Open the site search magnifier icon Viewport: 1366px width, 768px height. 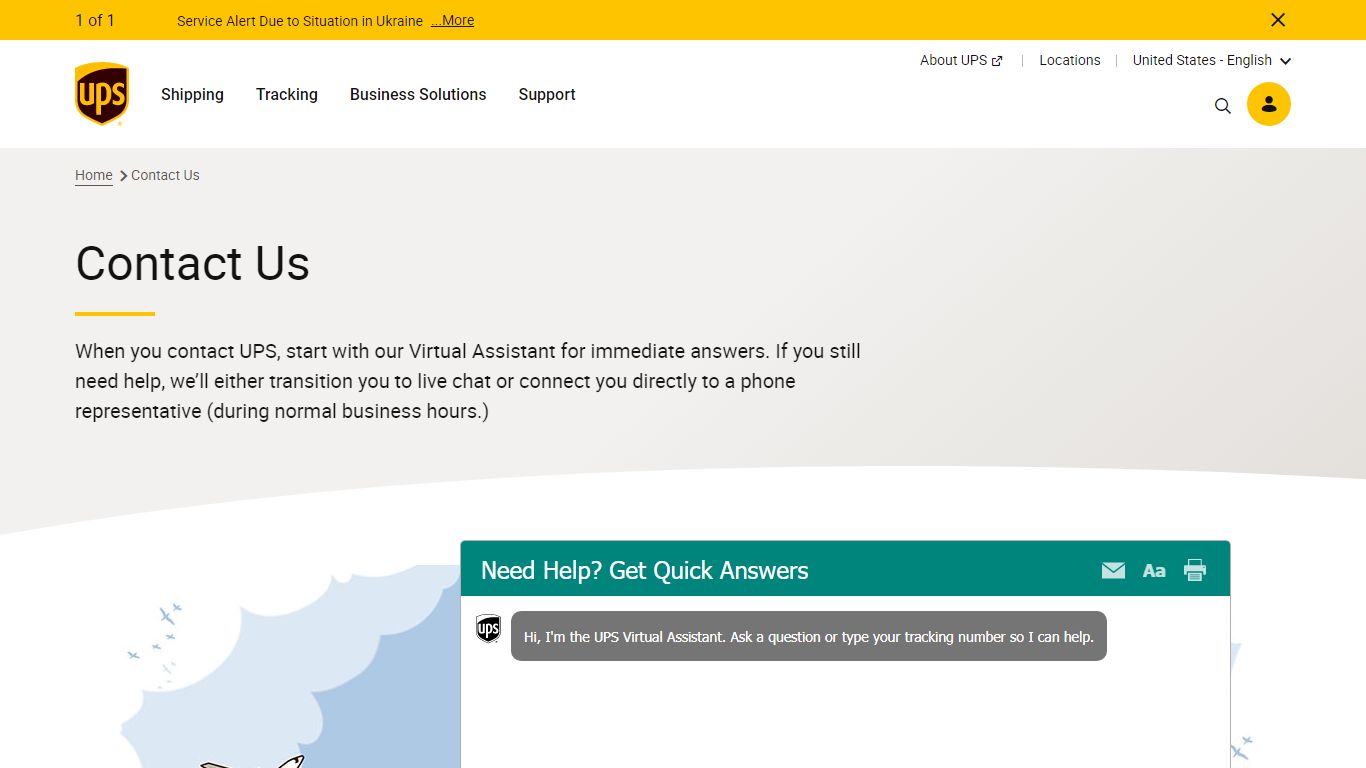click(1222, 105)
